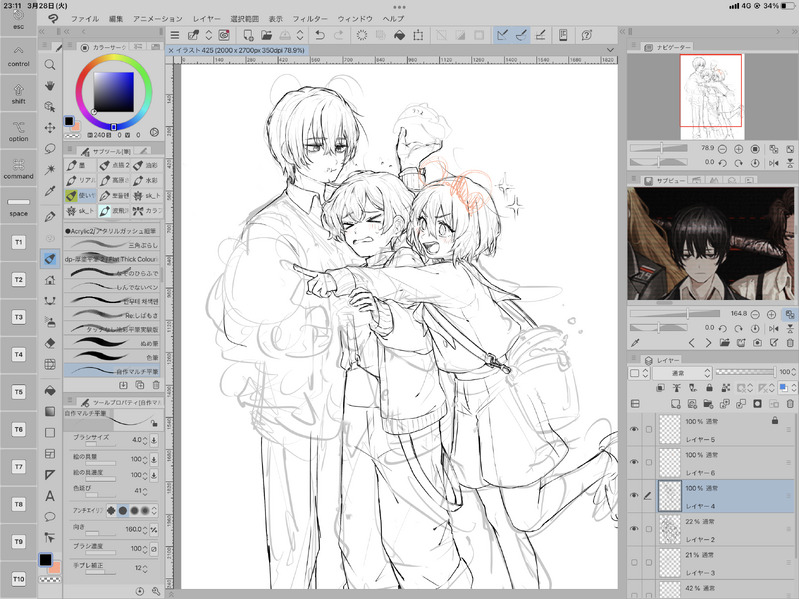Hide レイヤー5 with its eye icon

coord(634,429)
